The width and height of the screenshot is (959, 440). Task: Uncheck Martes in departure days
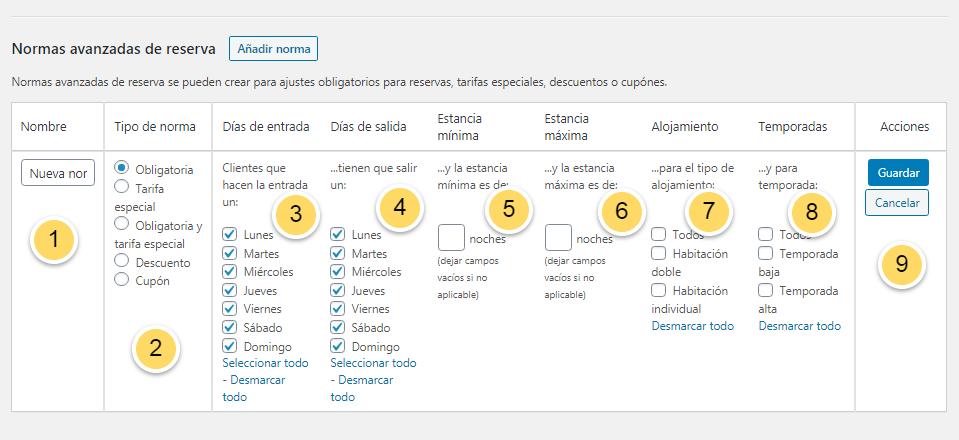[338, 253]
